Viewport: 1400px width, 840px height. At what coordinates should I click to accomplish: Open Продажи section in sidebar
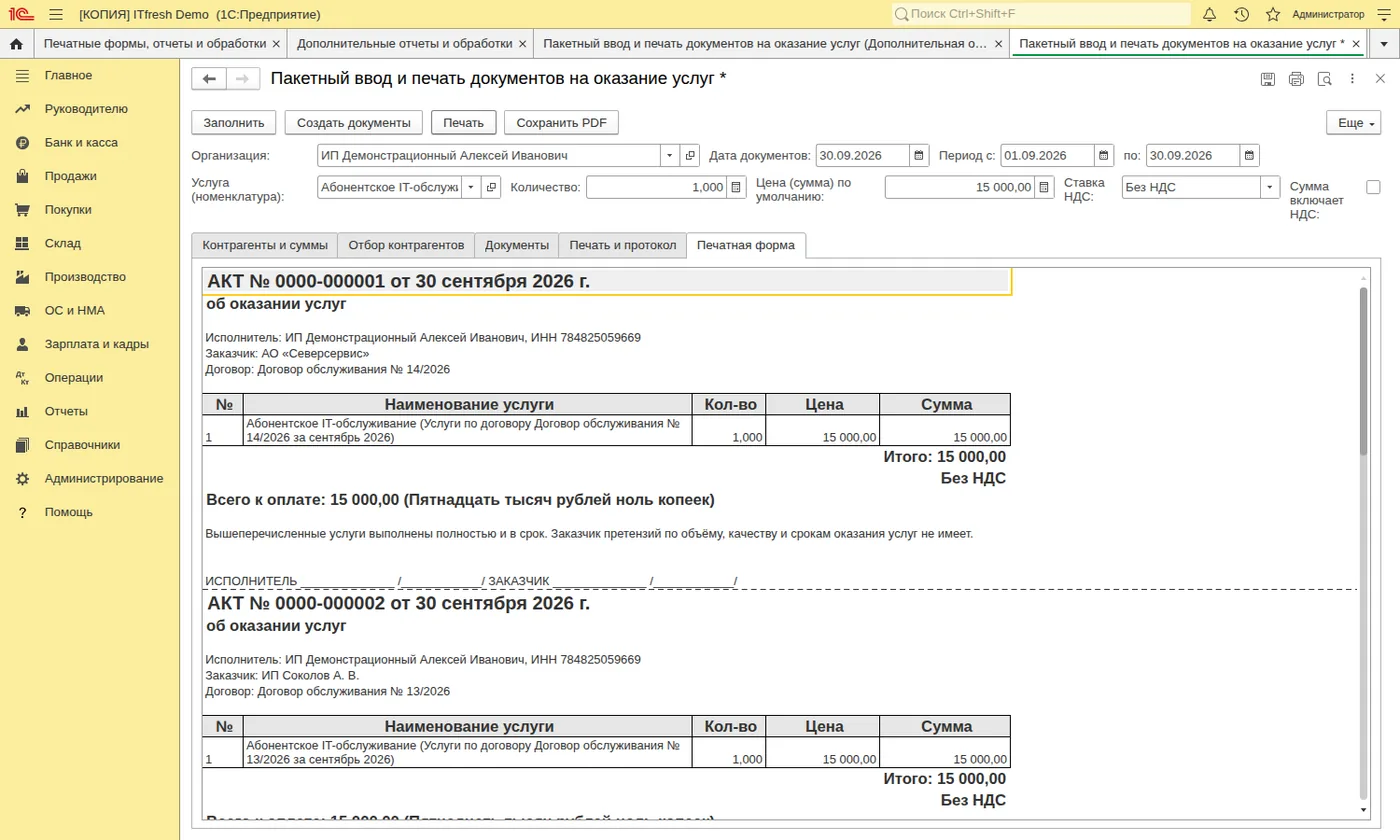pos(70,176)
